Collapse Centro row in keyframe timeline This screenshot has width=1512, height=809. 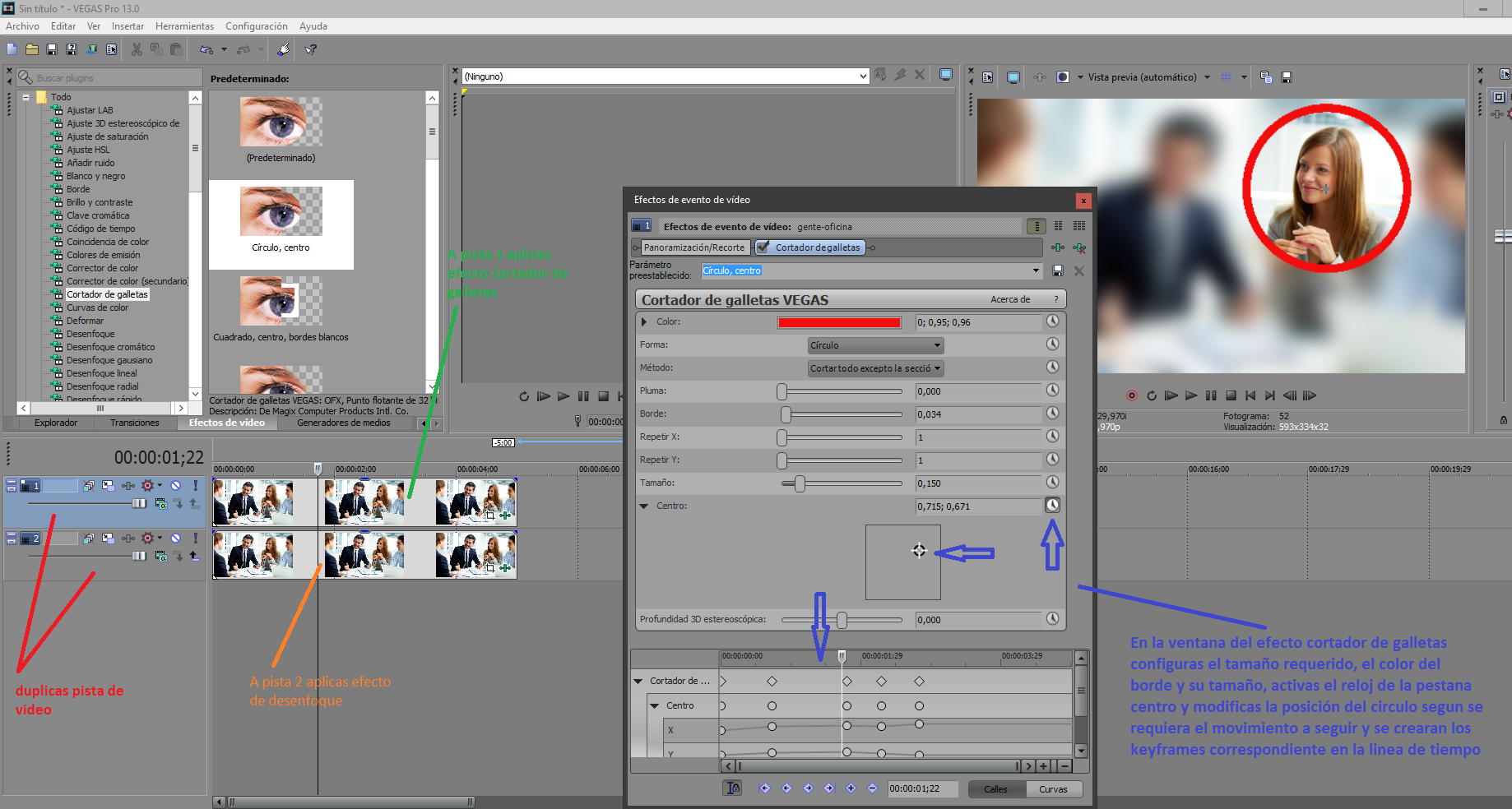coord(655,705)
